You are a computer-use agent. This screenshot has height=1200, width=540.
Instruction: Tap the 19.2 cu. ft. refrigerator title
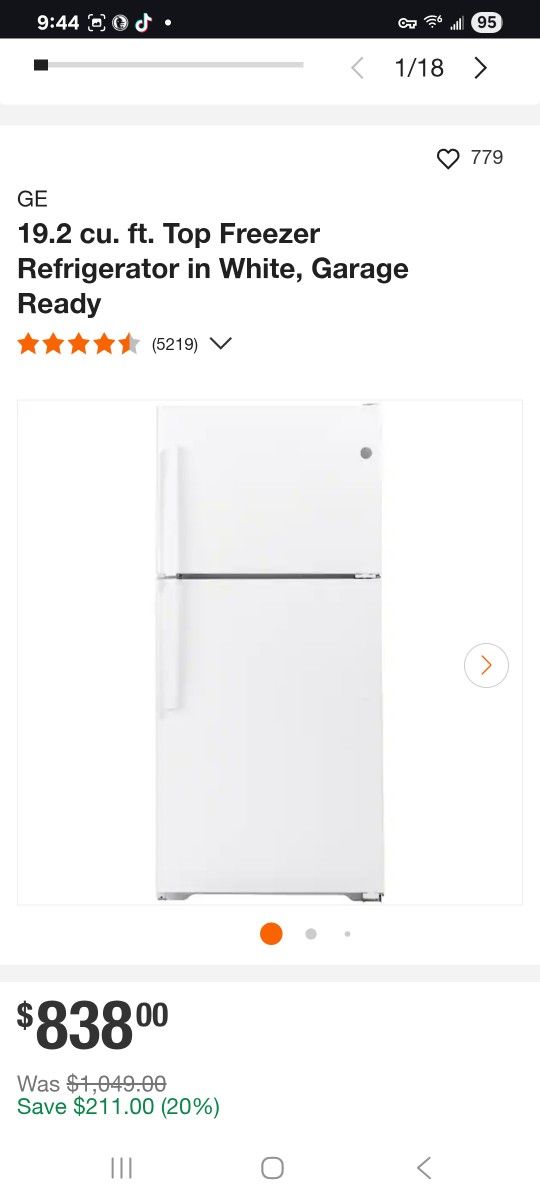(x=213, y=269)
